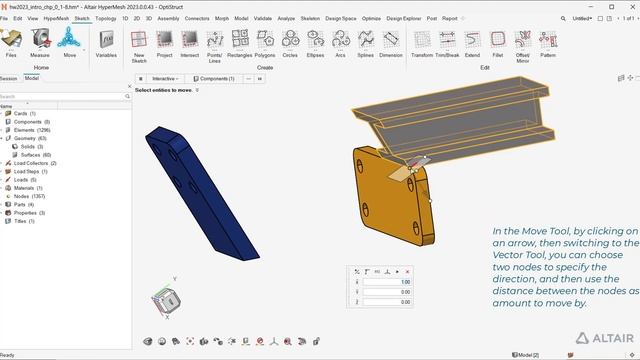Select Nodes (1357) entry
This screenshot has height=360, width=640.
pyautogui.click(x=29, y=196)
